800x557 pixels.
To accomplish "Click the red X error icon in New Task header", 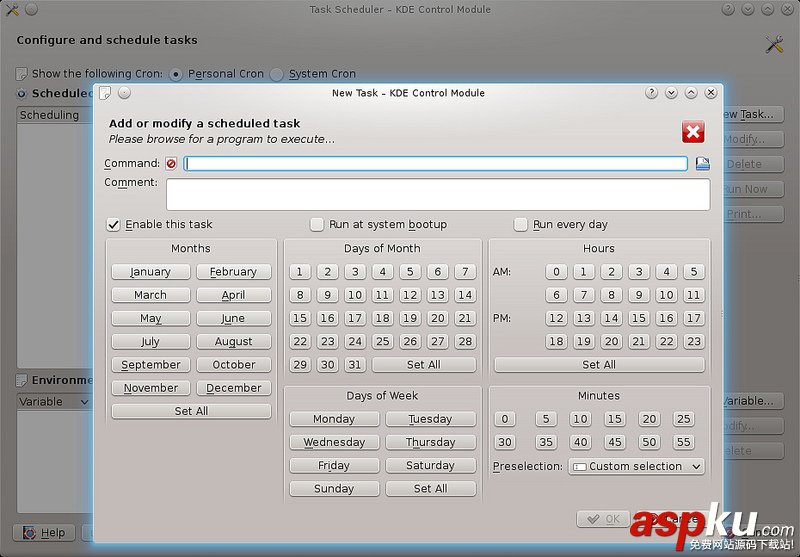I will 693,132.
